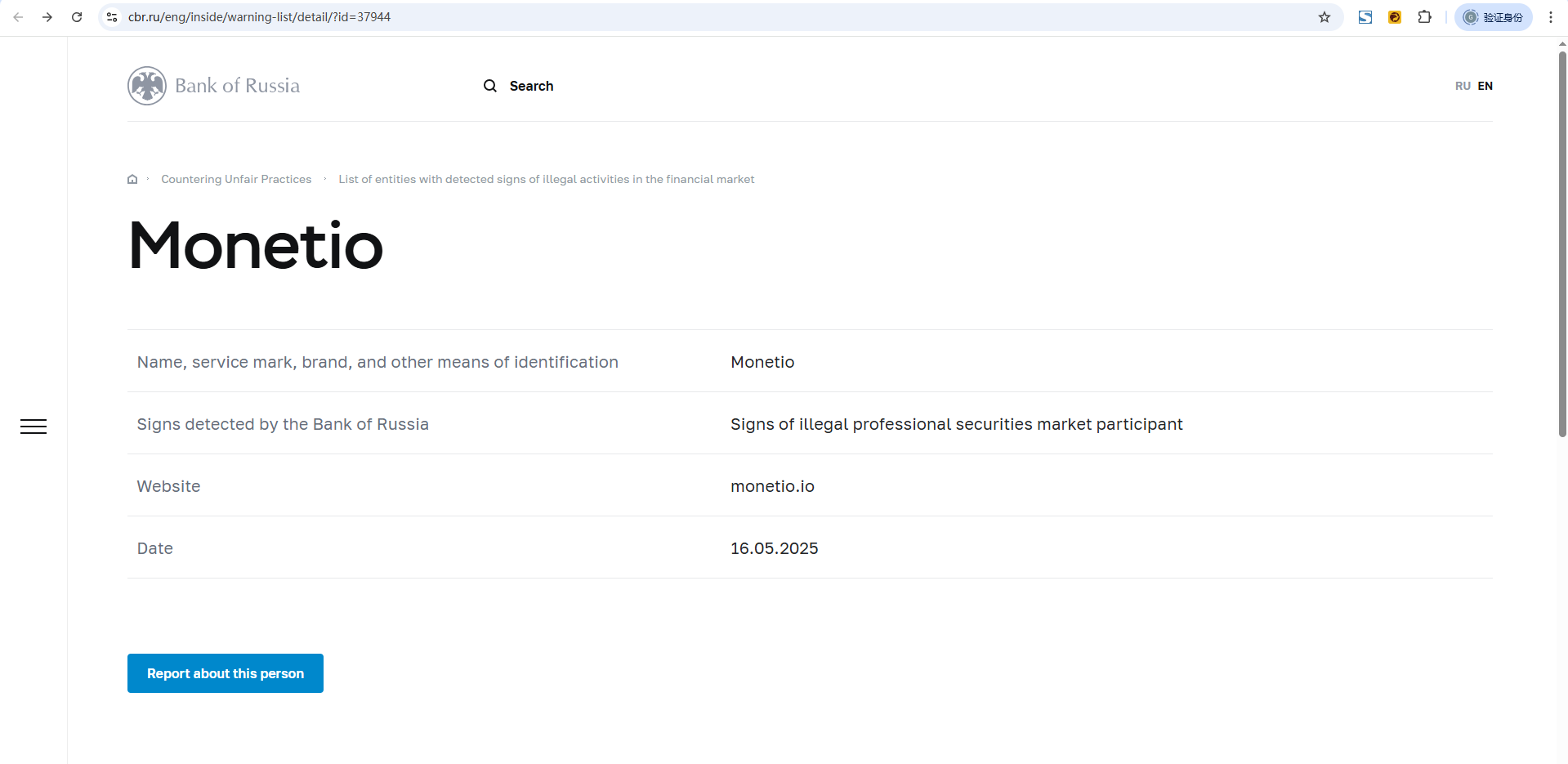
Task: Click the blue square extension icon
Action: point(1365,17)
